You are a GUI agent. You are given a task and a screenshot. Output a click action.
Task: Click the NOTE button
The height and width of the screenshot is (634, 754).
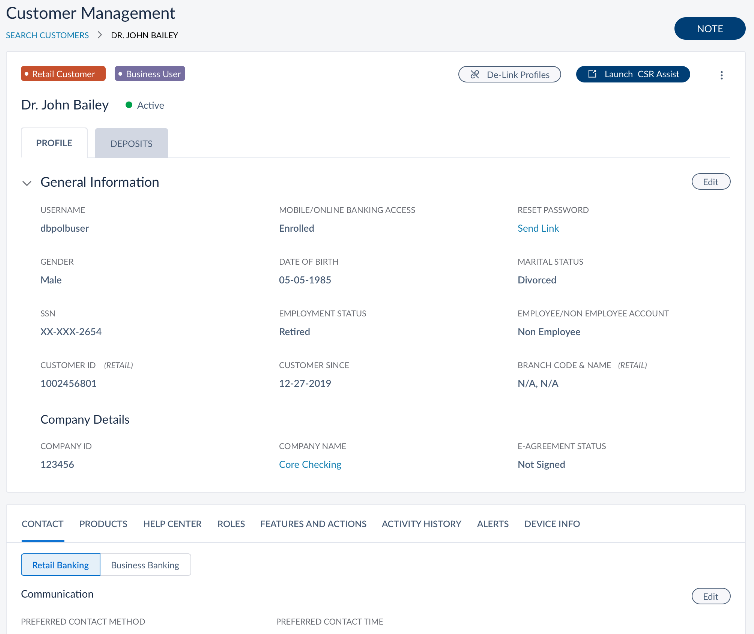[x=710, y=29]
